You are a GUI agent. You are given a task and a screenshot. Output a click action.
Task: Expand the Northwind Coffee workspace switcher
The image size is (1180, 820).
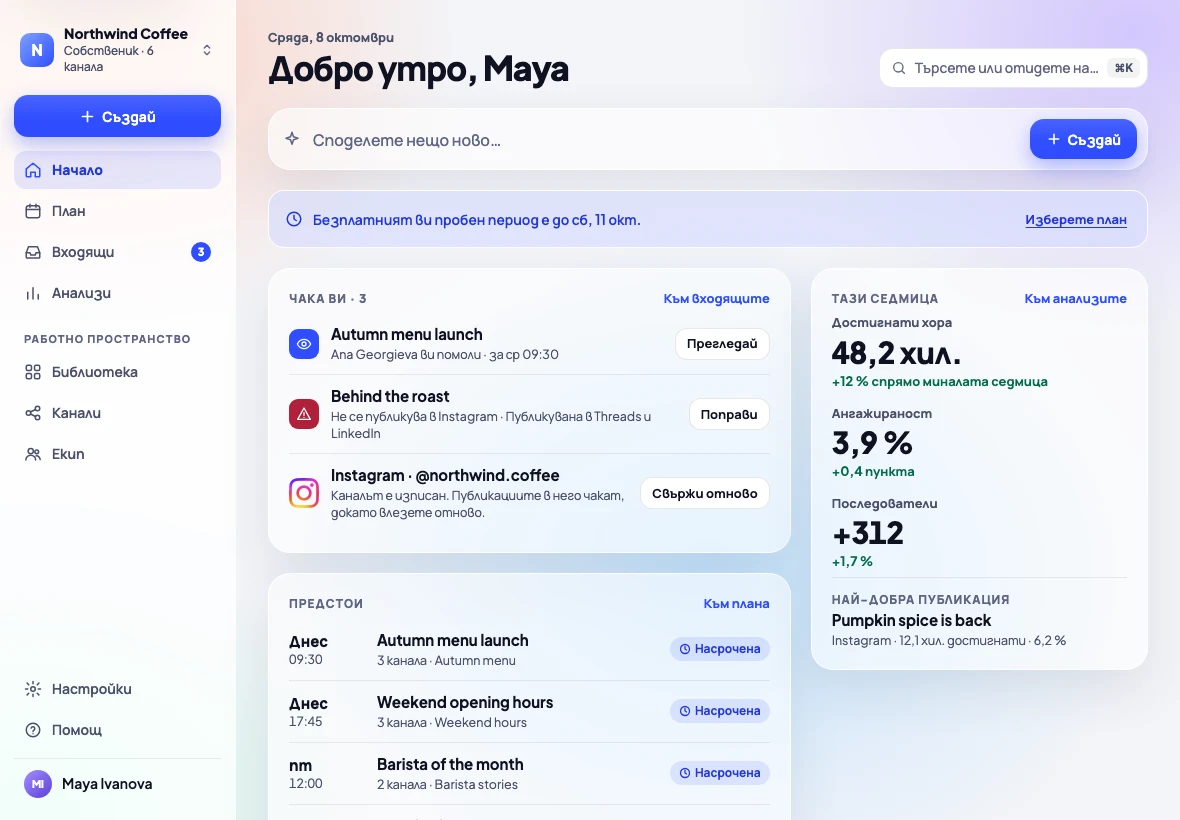point(206,50)
